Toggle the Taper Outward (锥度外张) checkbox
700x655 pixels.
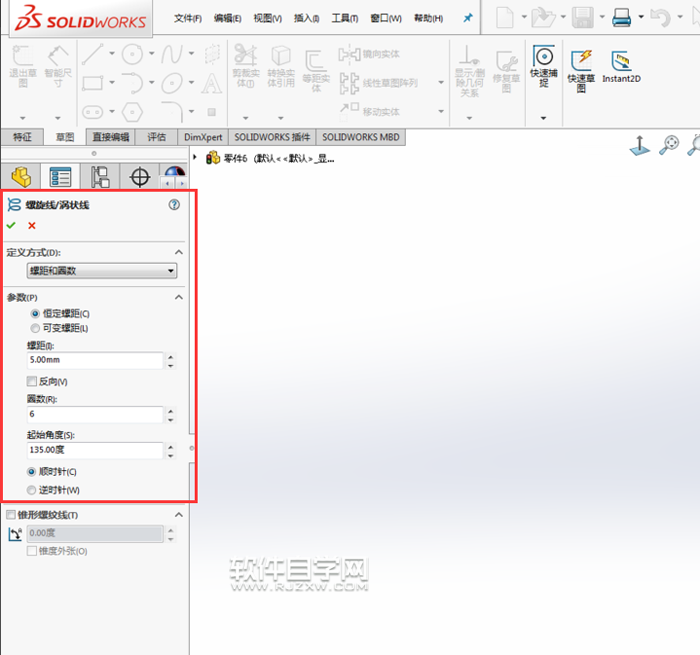point(32,551)
